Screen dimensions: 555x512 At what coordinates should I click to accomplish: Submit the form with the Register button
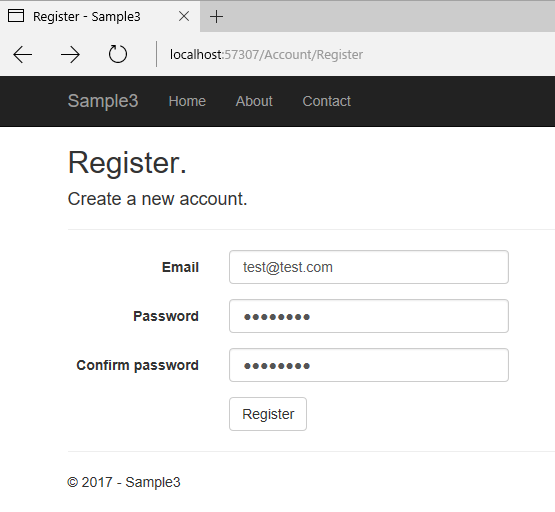(268, 414)
